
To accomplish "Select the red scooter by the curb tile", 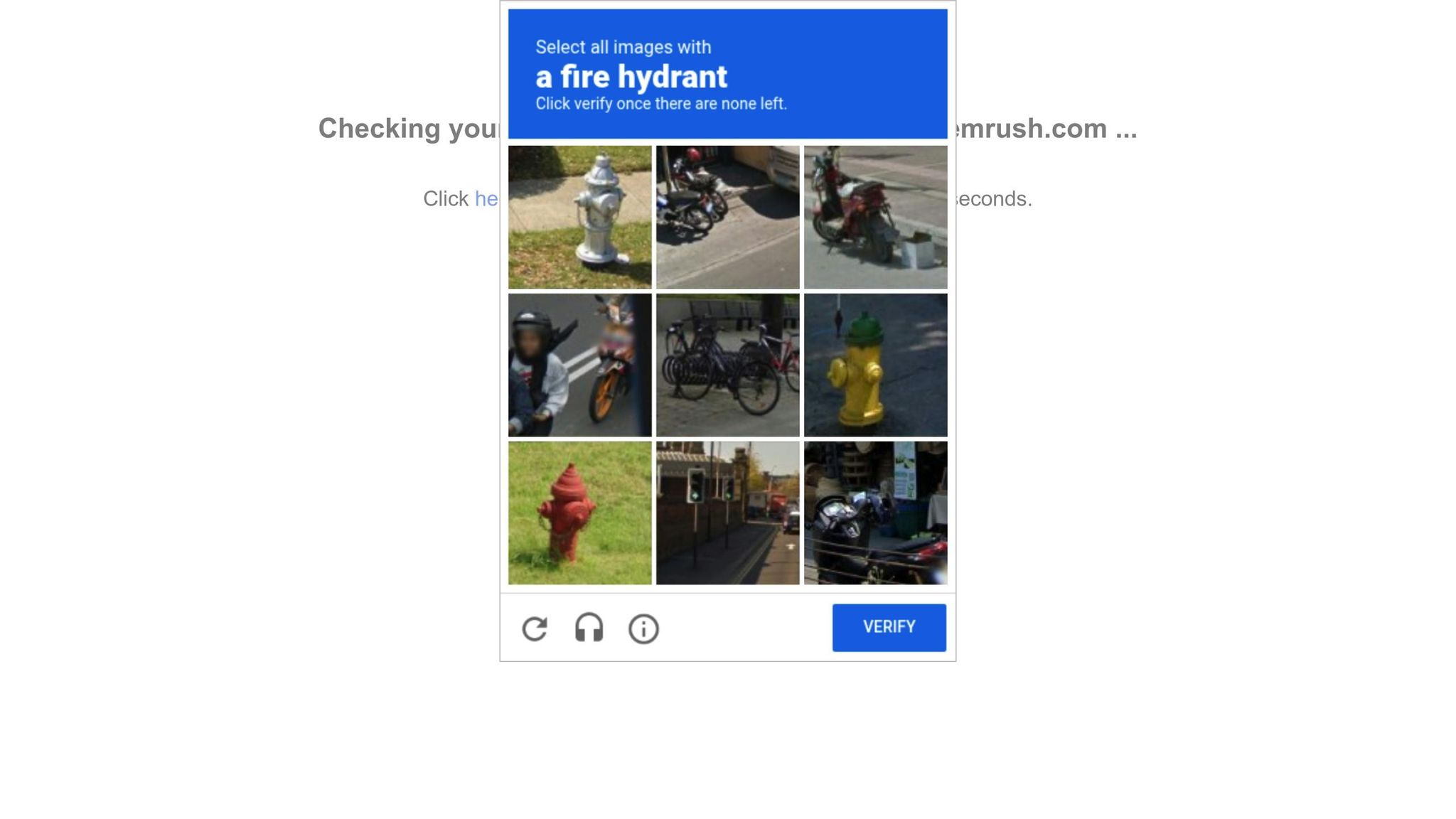I will point(875,217).
